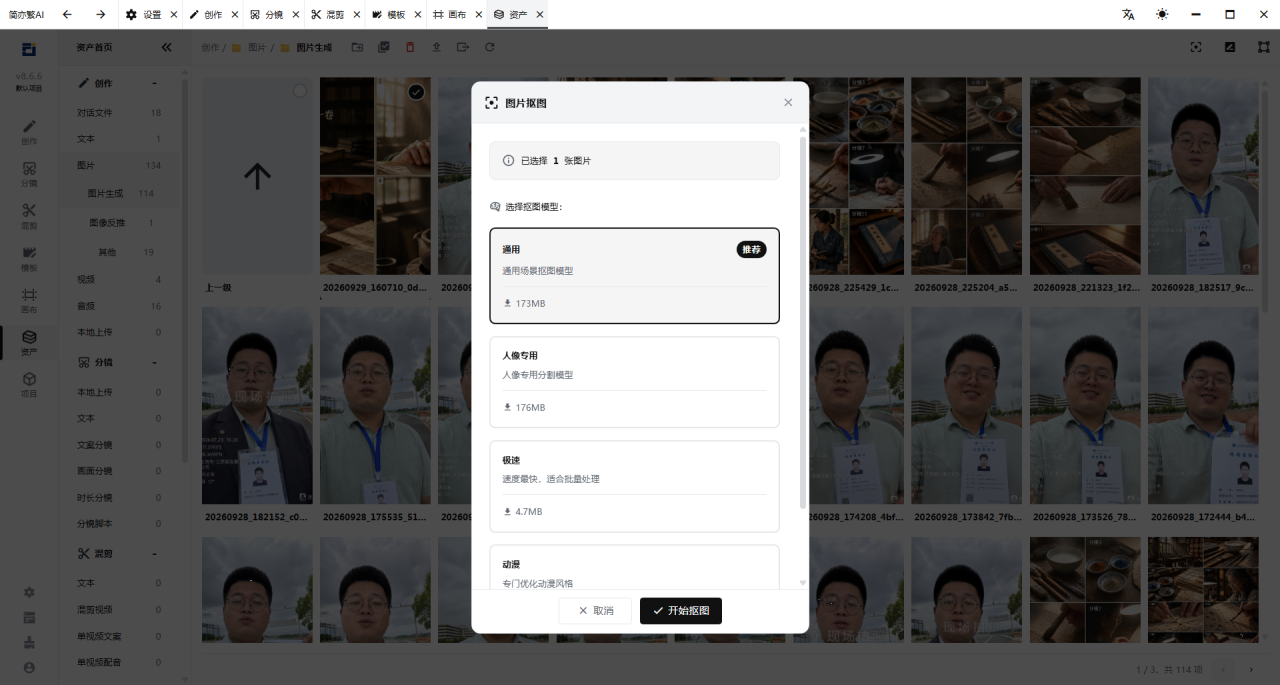Collapse the 分镜 section with minus sign
Screen dimensions: 1280x685
[x=154, y=362]
